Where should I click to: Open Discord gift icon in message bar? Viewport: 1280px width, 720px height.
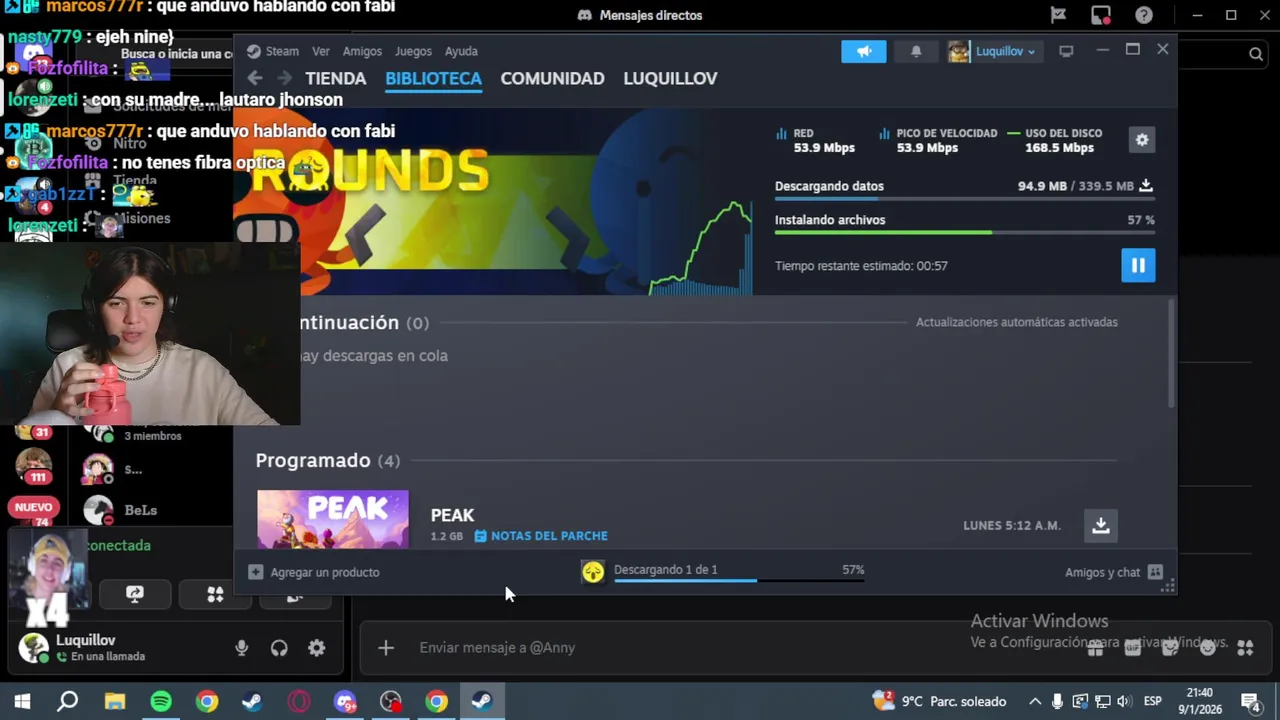(x=1095, y=648)
